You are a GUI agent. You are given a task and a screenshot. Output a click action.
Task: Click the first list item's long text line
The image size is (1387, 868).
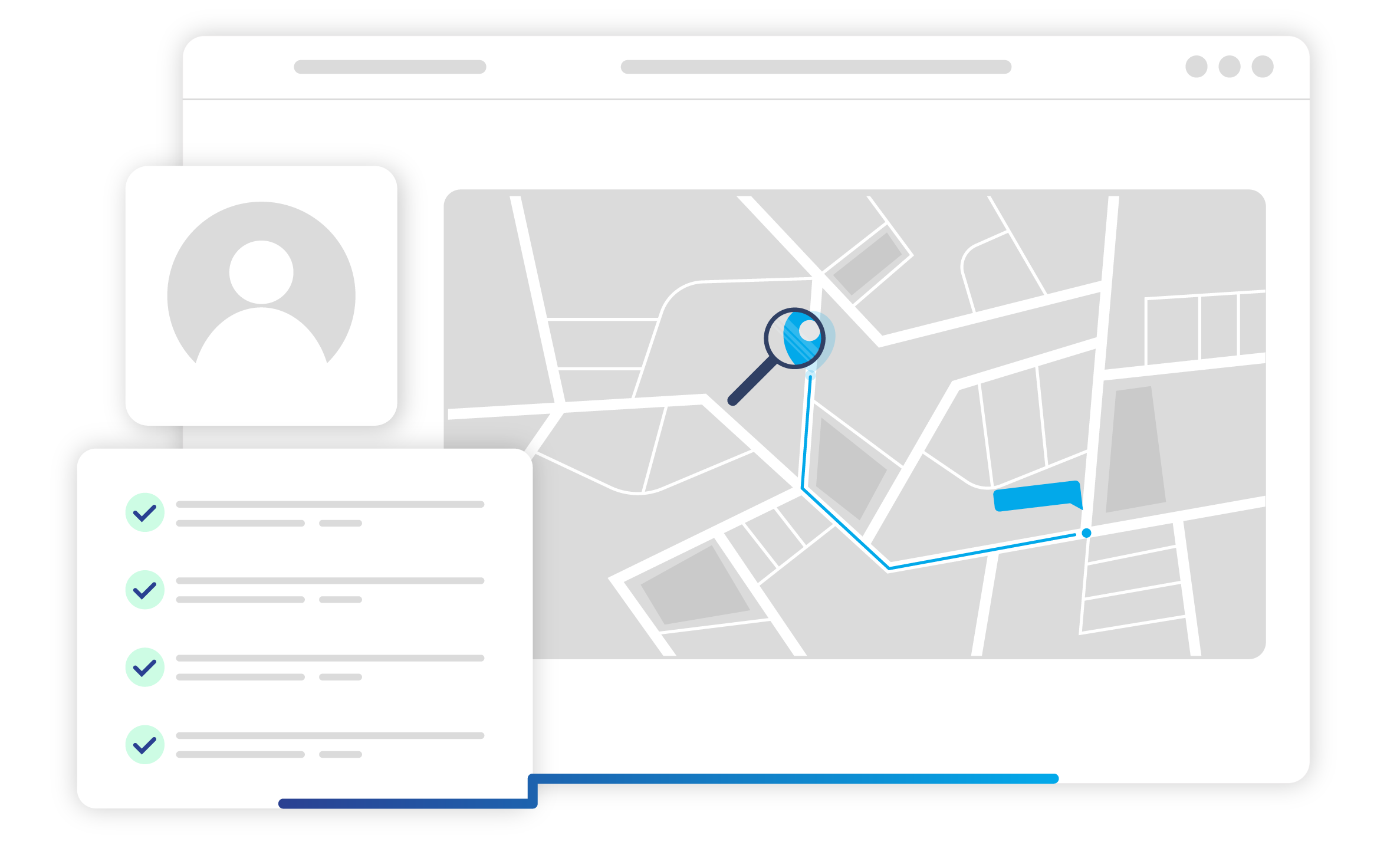[x=330, y=504]
